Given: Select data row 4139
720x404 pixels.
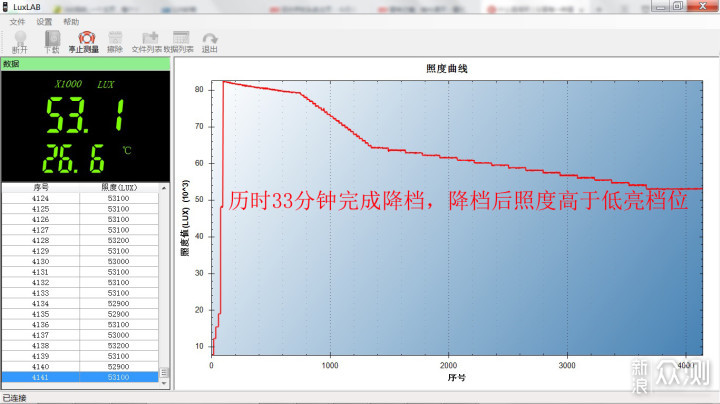Looking at the screenshot, I should (80, 356).
